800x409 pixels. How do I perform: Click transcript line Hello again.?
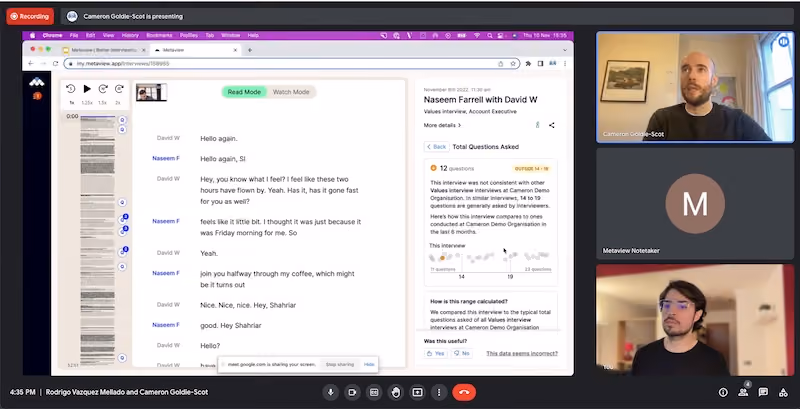point(219,138)
